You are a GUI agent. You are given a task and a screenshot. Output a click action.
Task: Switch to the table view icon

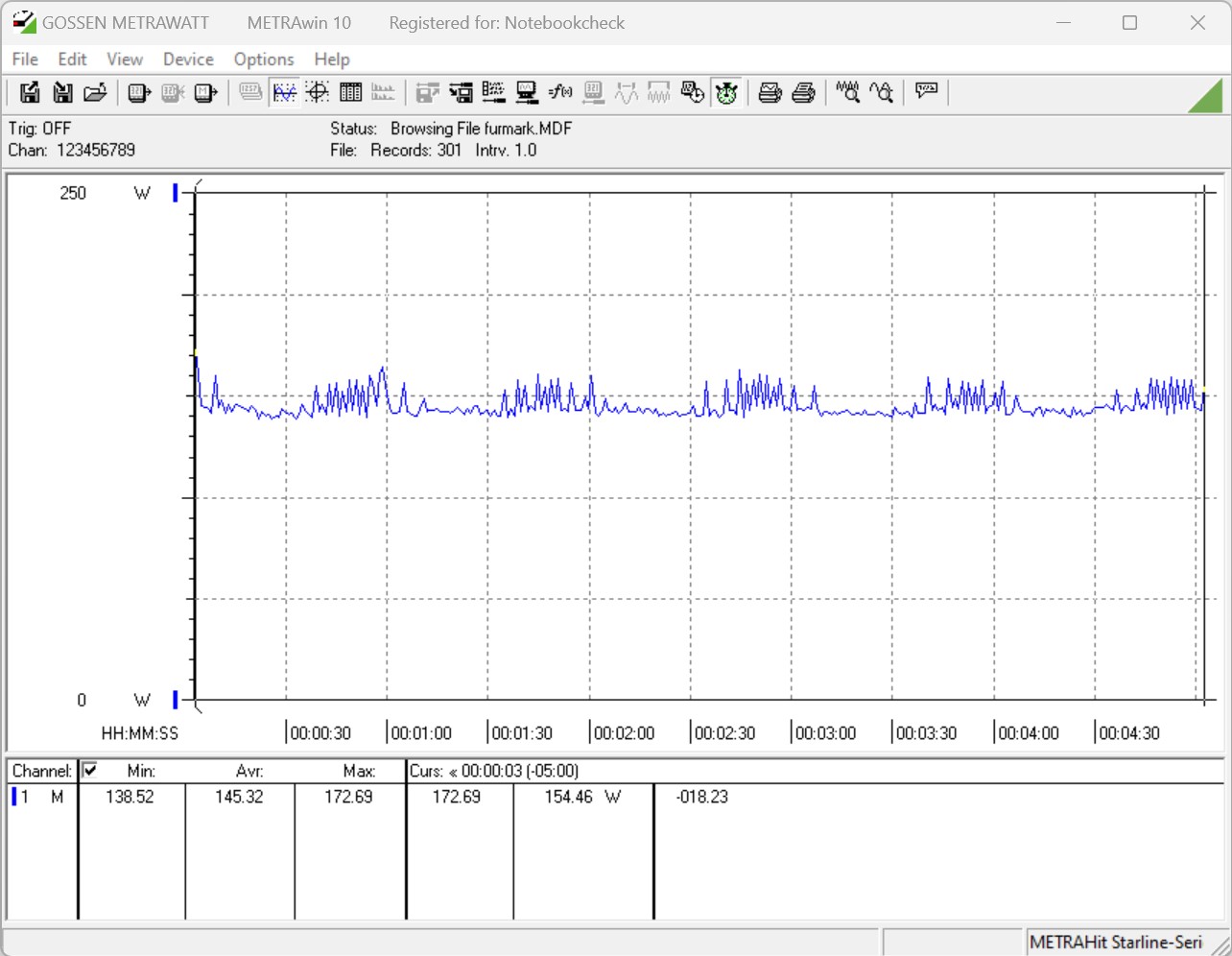350,92
